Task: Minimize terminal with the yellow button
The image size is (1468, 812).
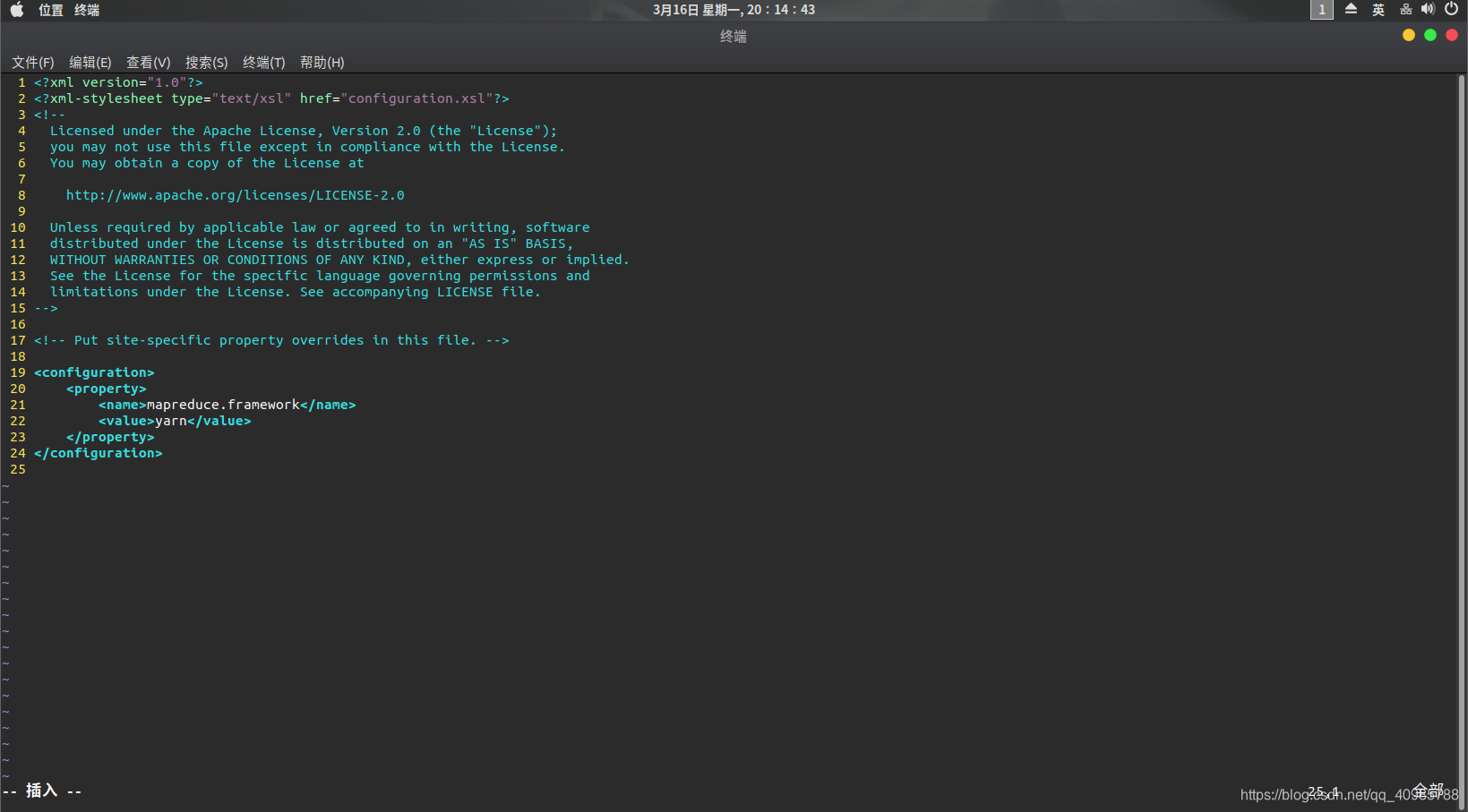Action: (1409, 35)
